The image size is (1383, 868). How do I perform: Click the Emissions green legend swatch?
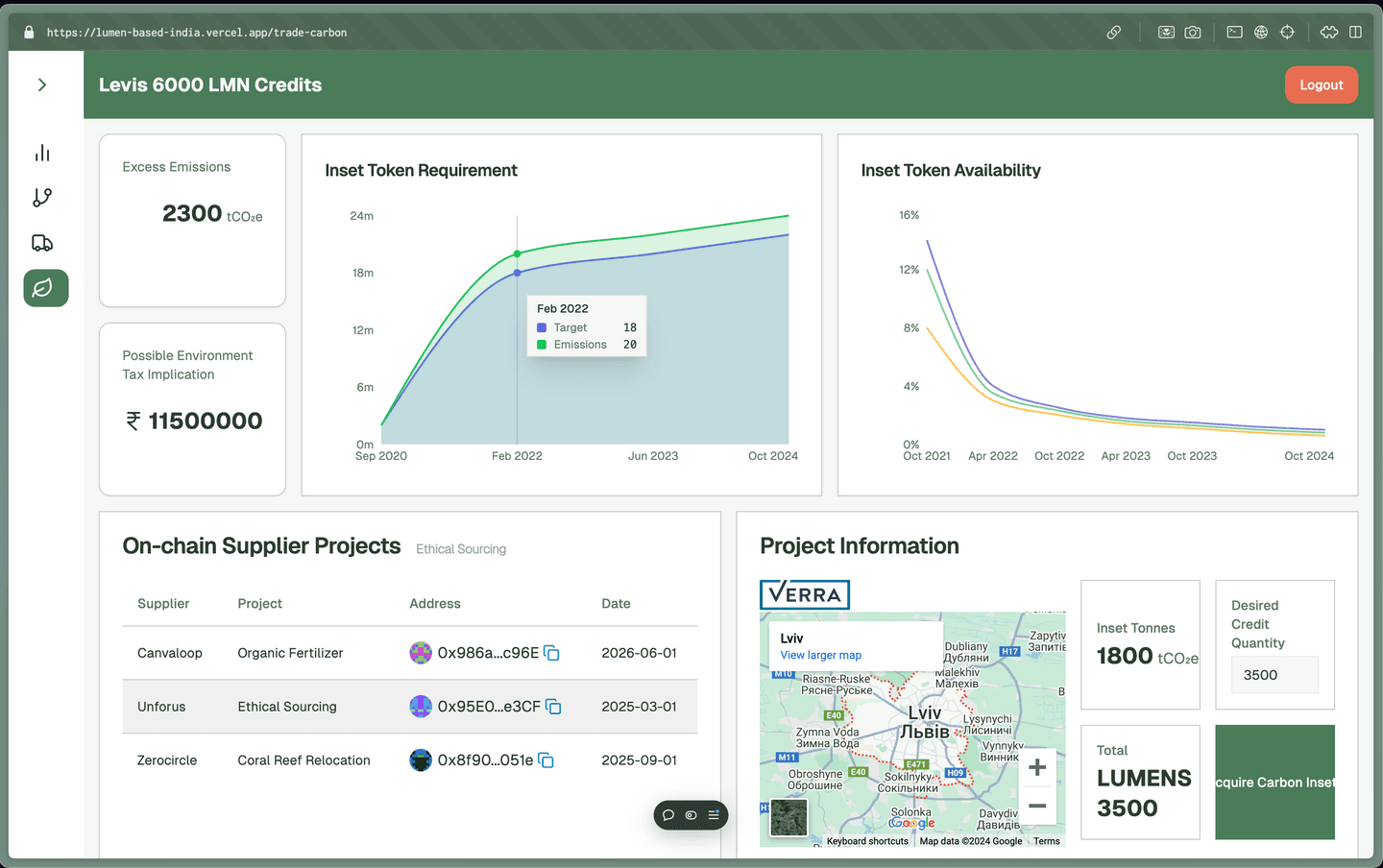tap(542, 345)
